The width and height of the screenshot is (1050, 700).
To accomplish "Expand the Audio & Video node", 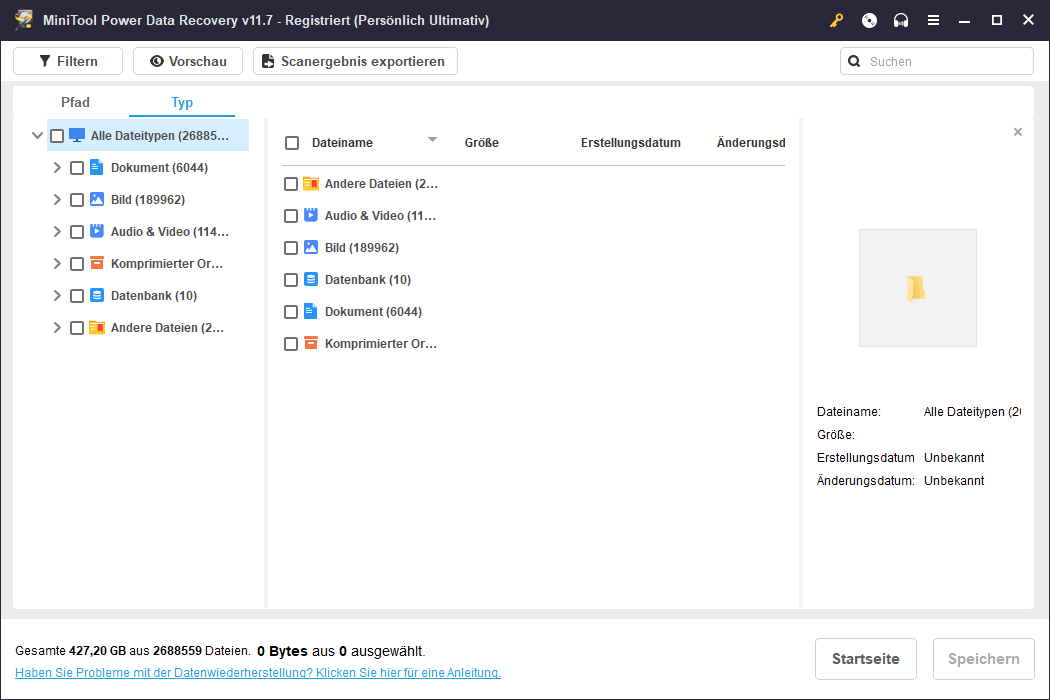I will 57,232.
